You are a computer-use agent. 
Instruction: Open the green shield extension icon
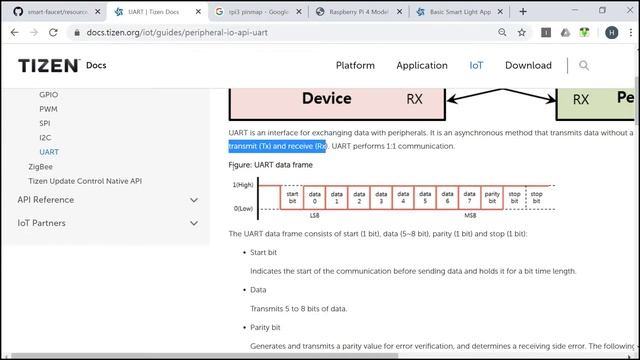click(x=584, y=32)
